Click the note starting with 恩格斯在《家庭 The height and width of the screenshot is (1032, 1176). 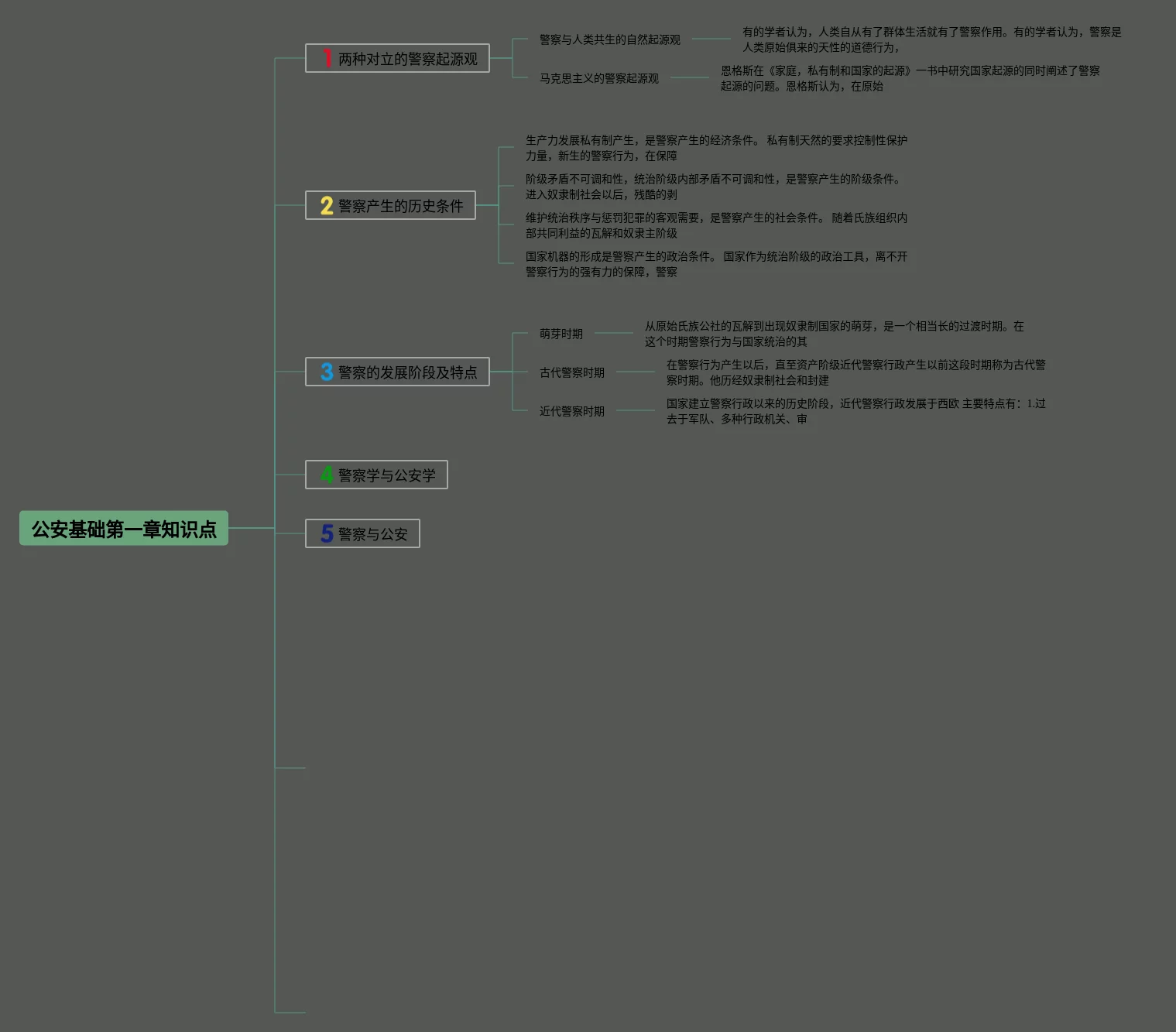pyautogui.click(x=910, y=78)
